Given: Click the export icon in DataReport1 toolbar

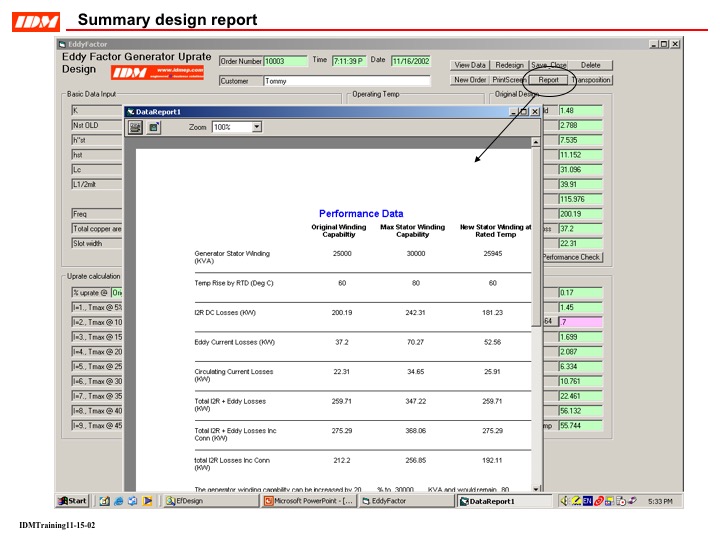Looking at the screenshot, I should 154,128.
